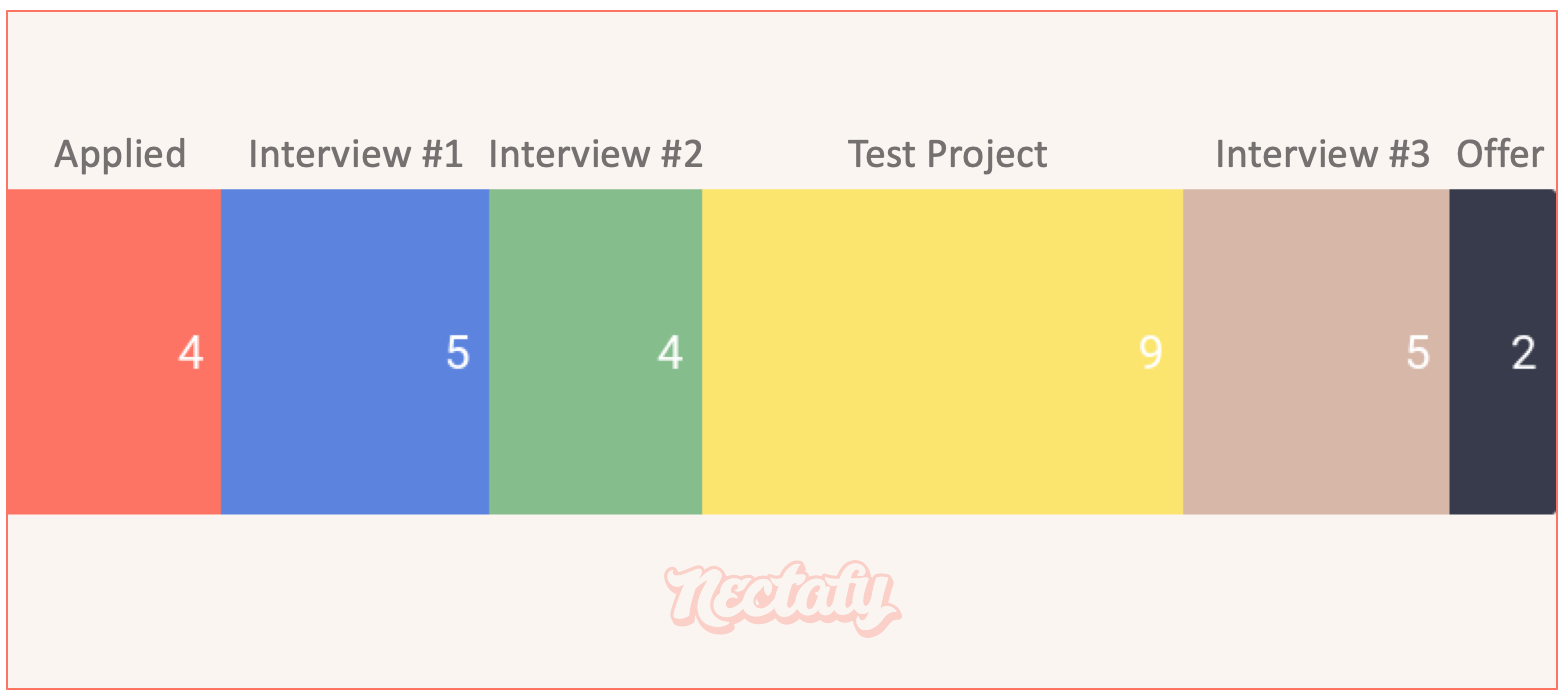1566x700 pixels.
Task: Click the Applied stage label
Action: click(x=120, y=155)
